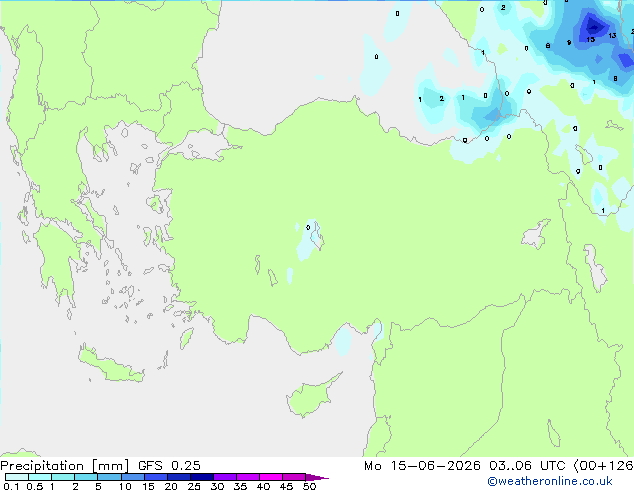Click the '30' legend scale label
Screen dimensions: 634x490
pyautogui.click(x=218, y=486)
